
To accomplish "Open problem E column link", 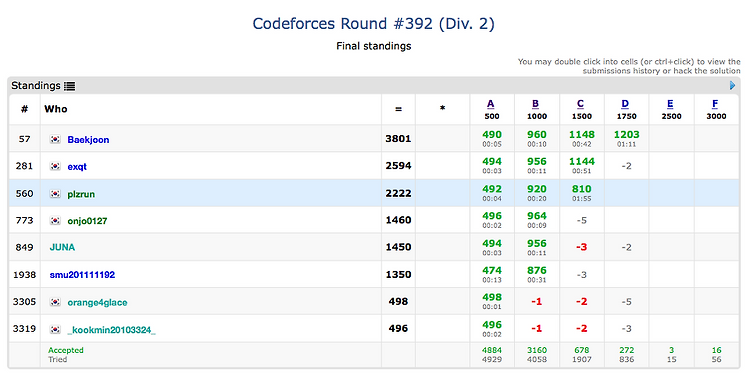I will click(670, 104).
